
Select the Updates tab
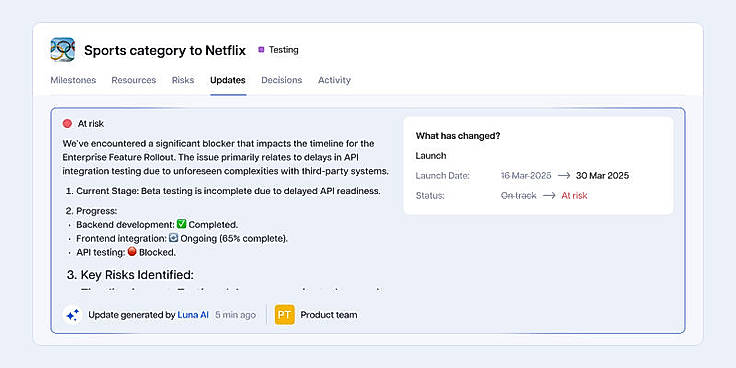point(228,80)
